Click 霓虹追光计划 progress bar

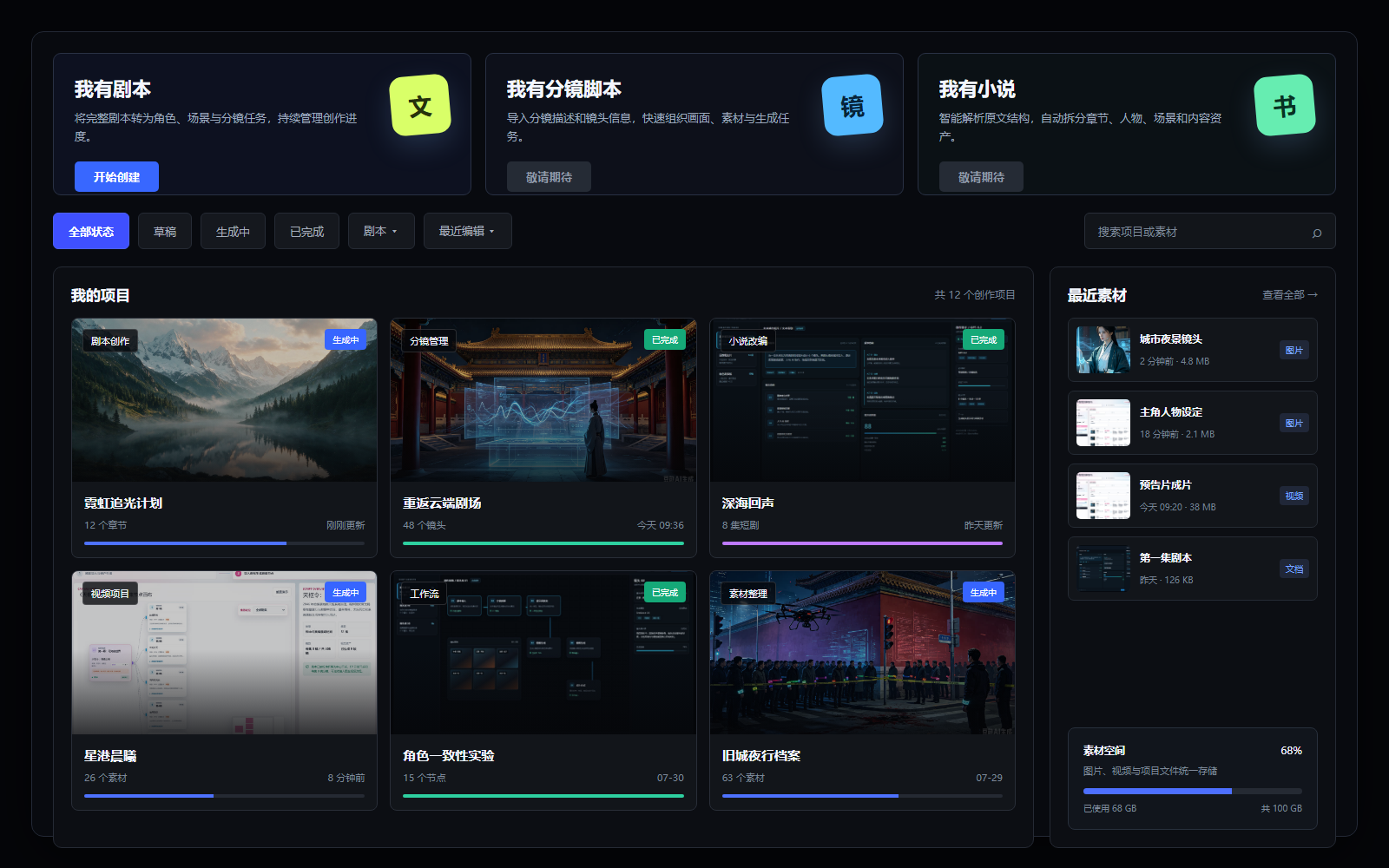tap(224, 543)
